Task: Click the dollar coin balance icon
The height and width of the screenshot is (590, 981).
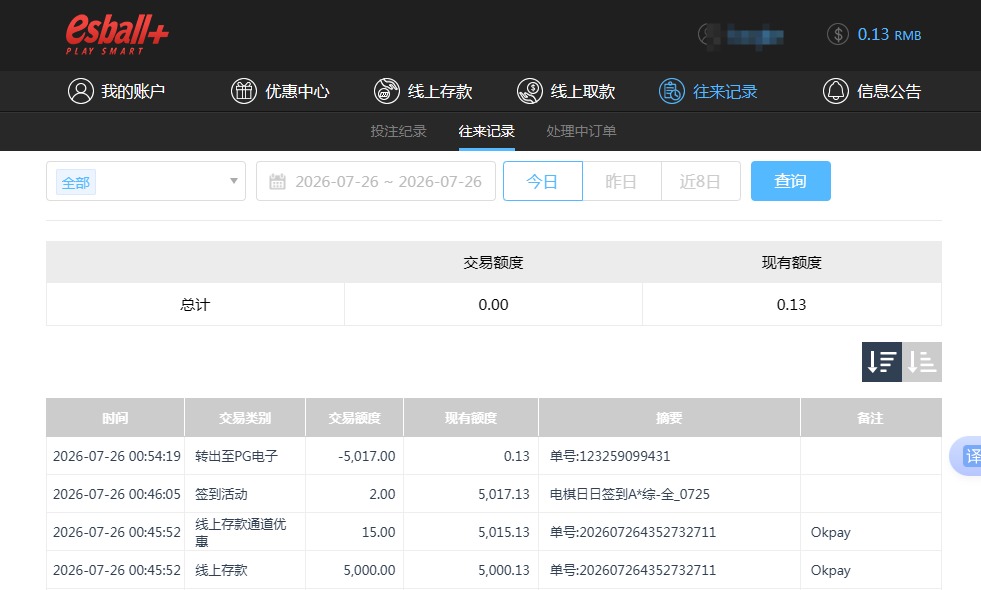Action: pyautogui.click(x=838, y=34)
